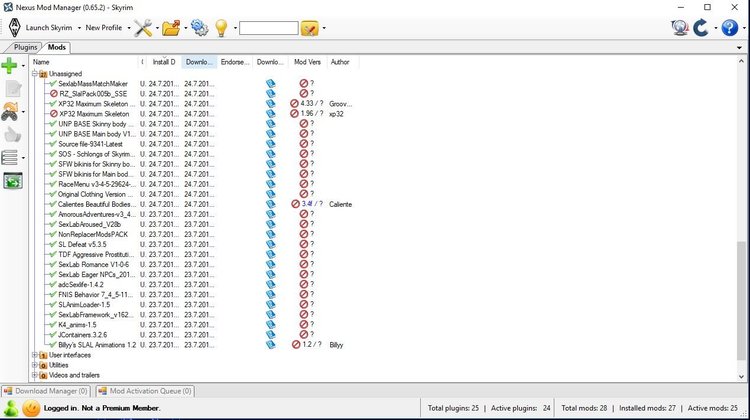Image resolution: width=750 pixels, height=420 pixels.
Task: Enable the disabled XP32 Maximum Skeleton by xp32
Action: [54, 114]
